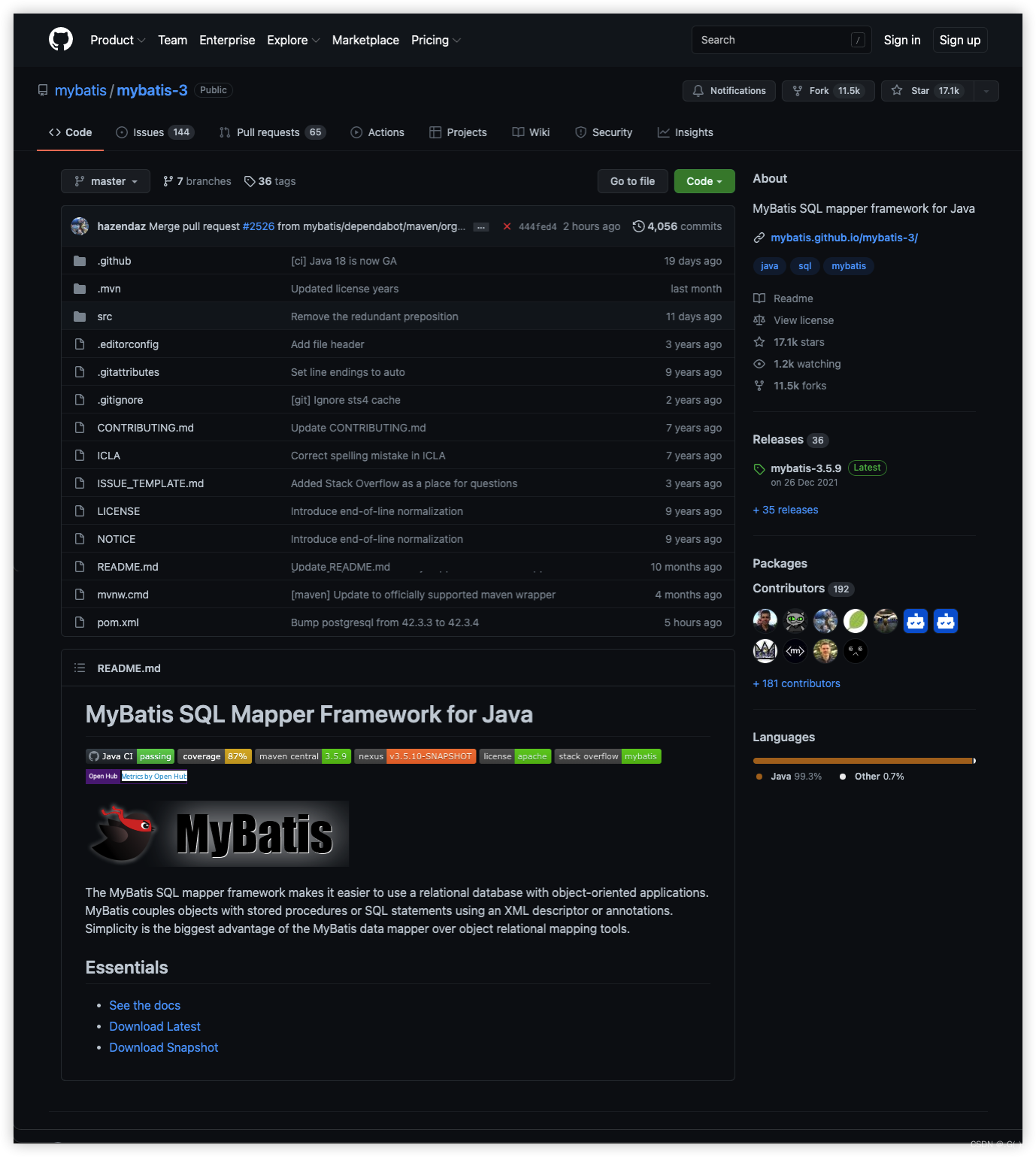
Task: Open the mybatis.github.io/mybatis-3/ link
Action: click(x=844, y=238)
